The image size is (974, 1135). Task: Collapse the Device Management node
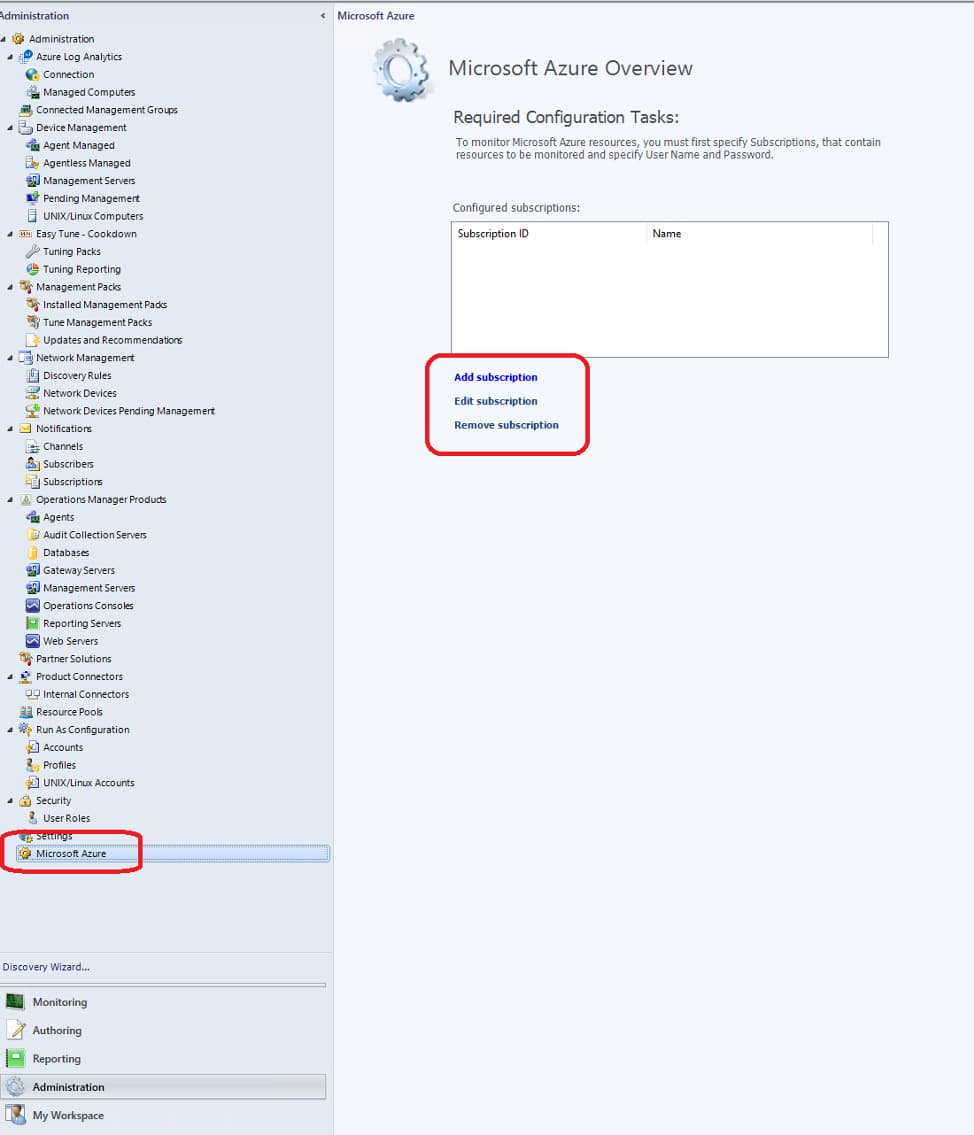coord(10,127)
